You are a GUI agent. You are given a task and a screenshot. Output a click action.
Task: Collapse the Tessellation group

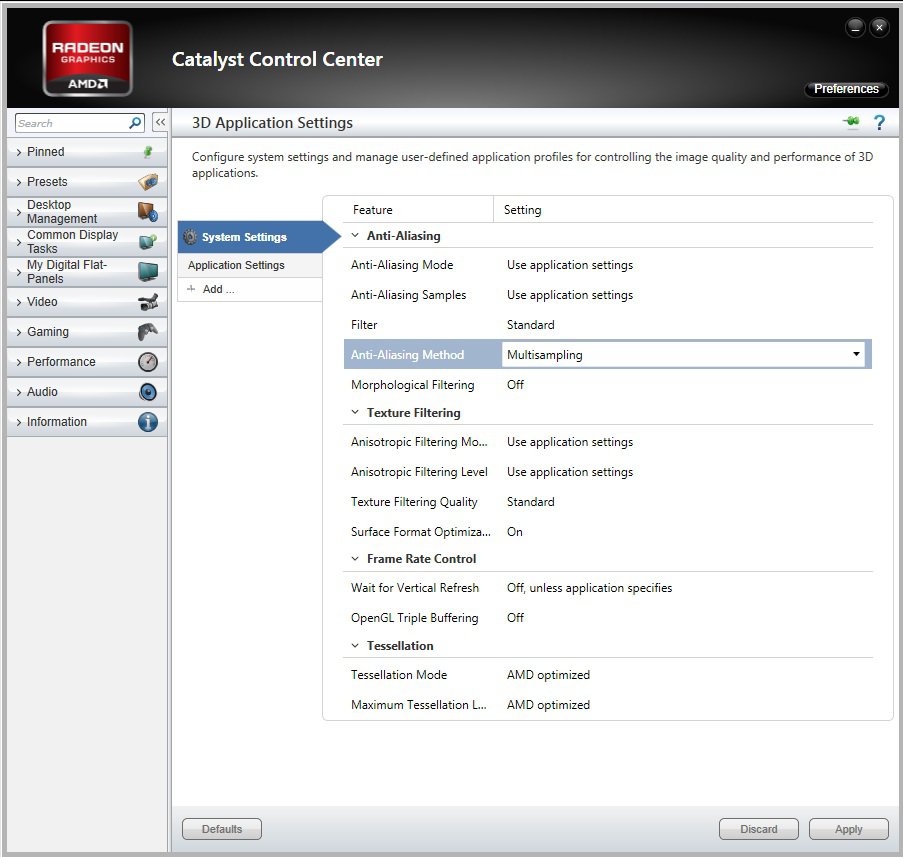(x=355, y=646)
